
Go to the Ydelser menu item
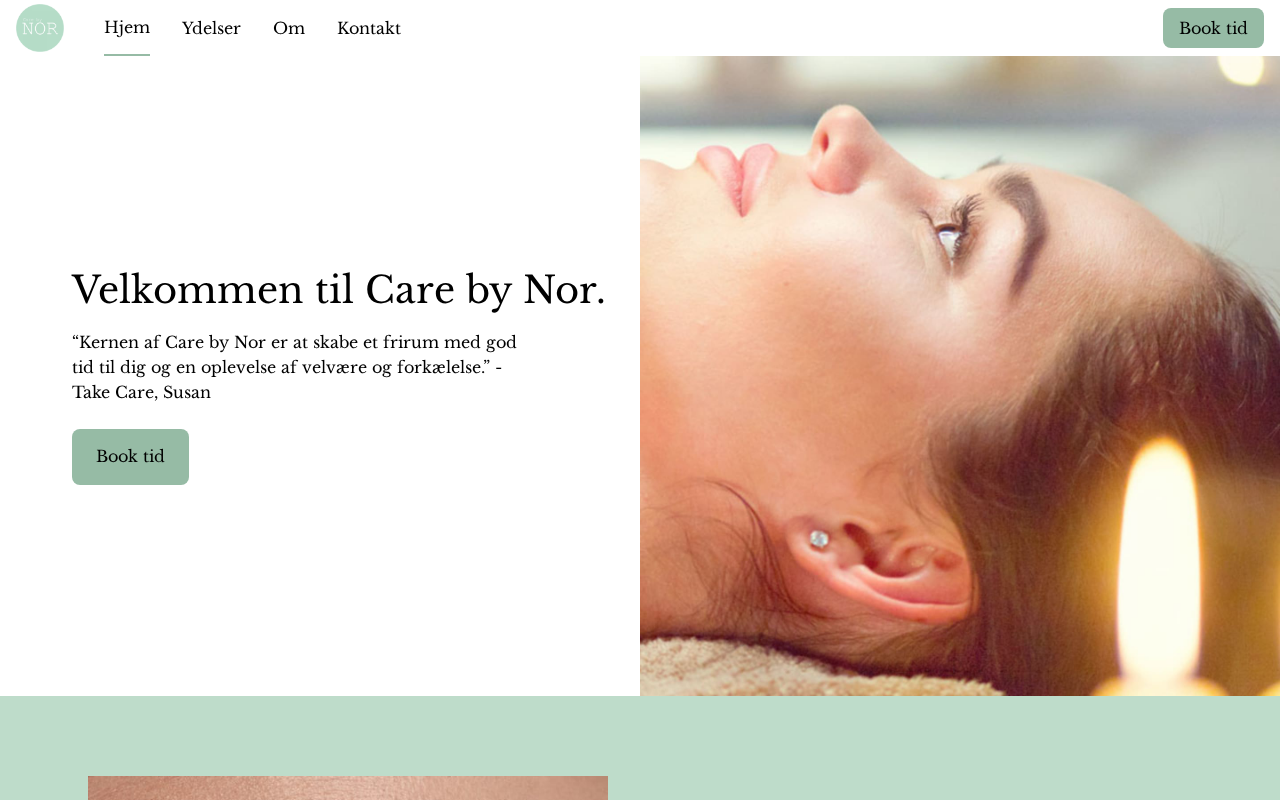[x=211, y=28]
